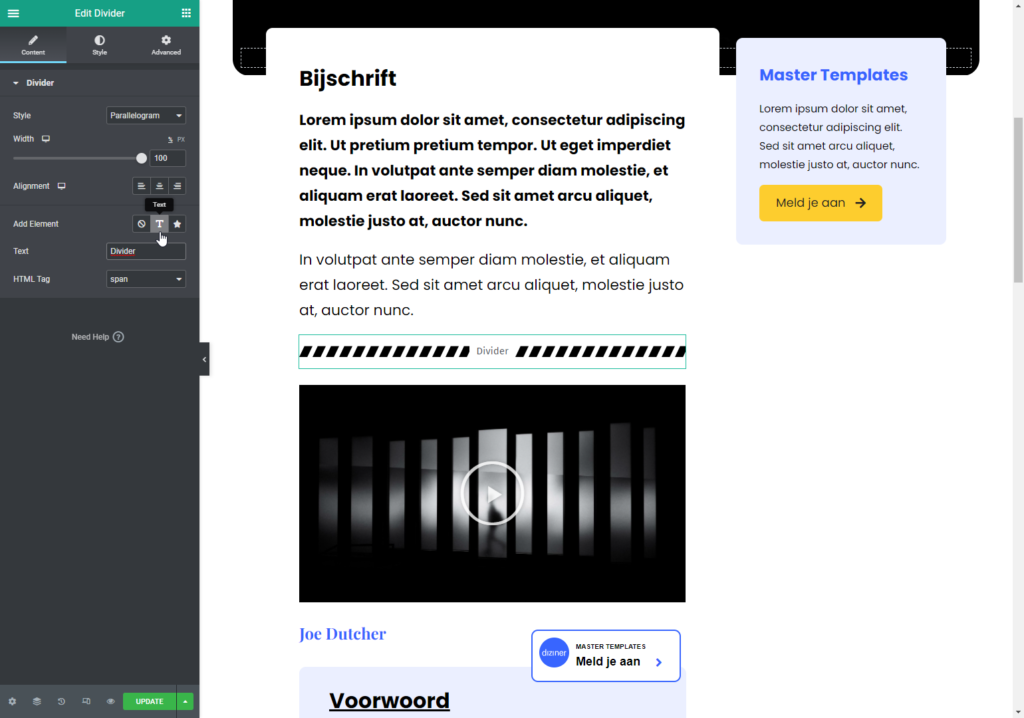Click the Width slider handle
This screenshot has height=718, width=1024.
coord(141,158)
